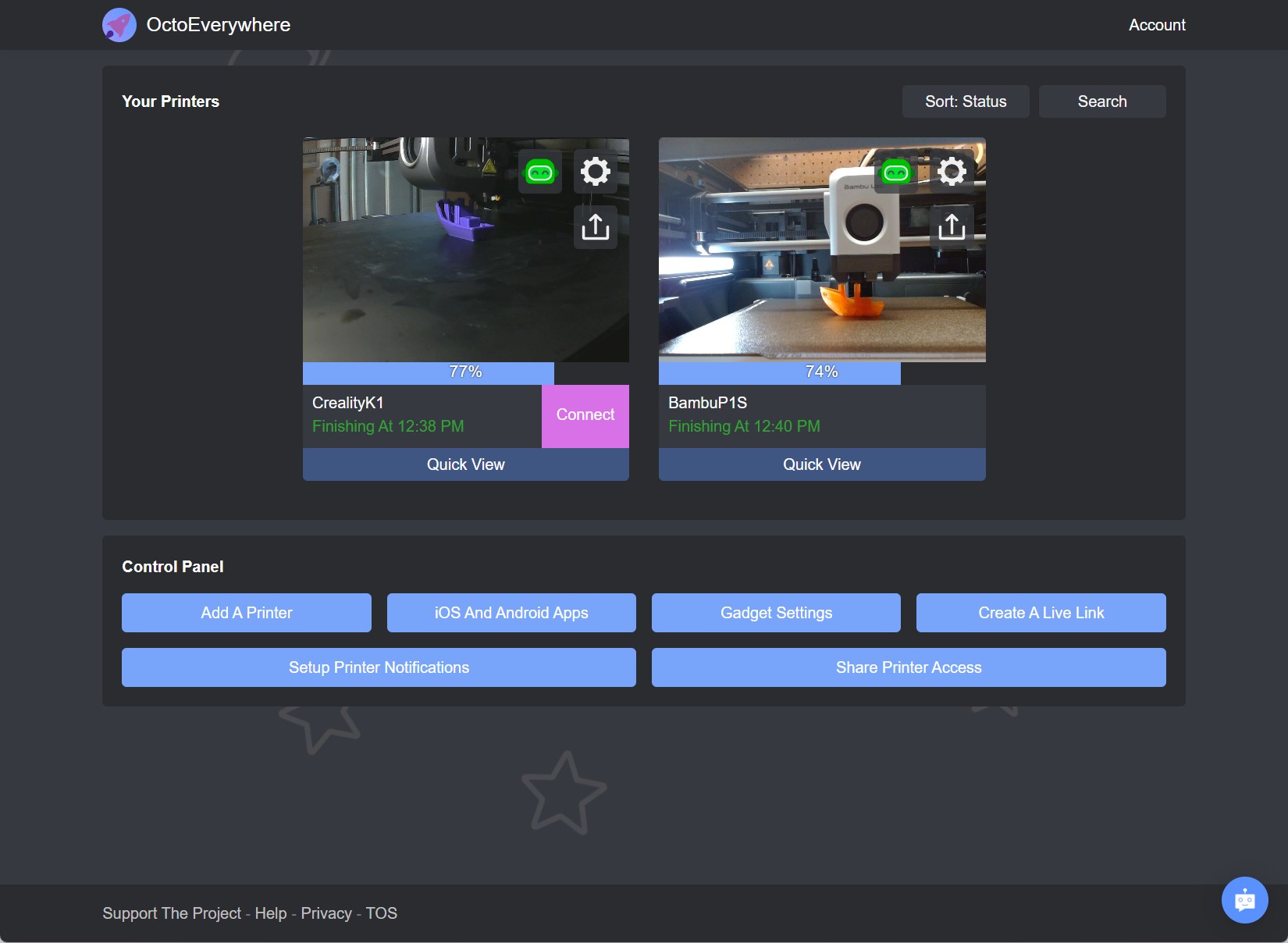Open the Sort: Status selector
Viewport: 1288px width, 943px height.
pyautogui.click(x=965, y=101)
